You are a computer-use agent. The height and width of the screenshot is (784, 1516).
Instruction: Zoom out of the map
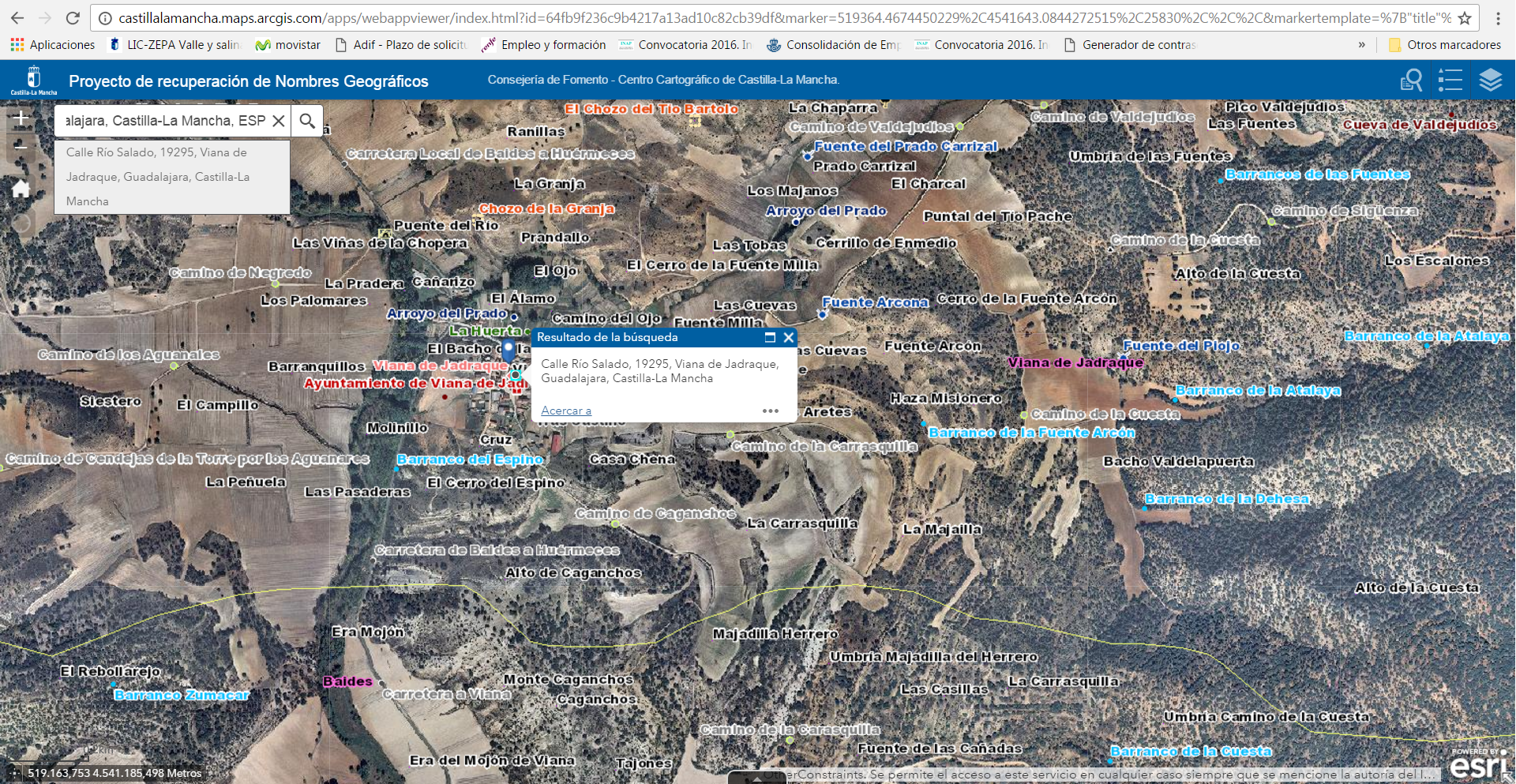(x=21, y=146)
